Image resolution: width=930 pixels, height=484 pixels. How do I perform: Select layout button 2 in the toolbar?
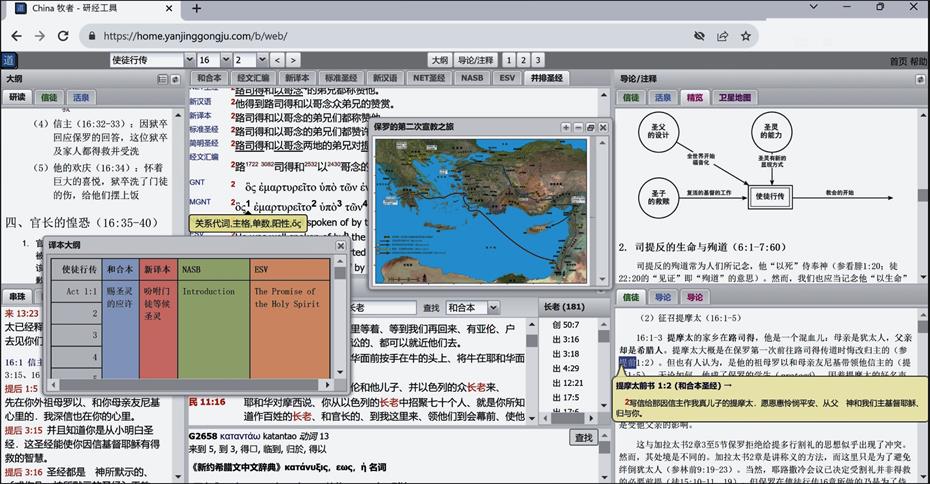point(523,61)
